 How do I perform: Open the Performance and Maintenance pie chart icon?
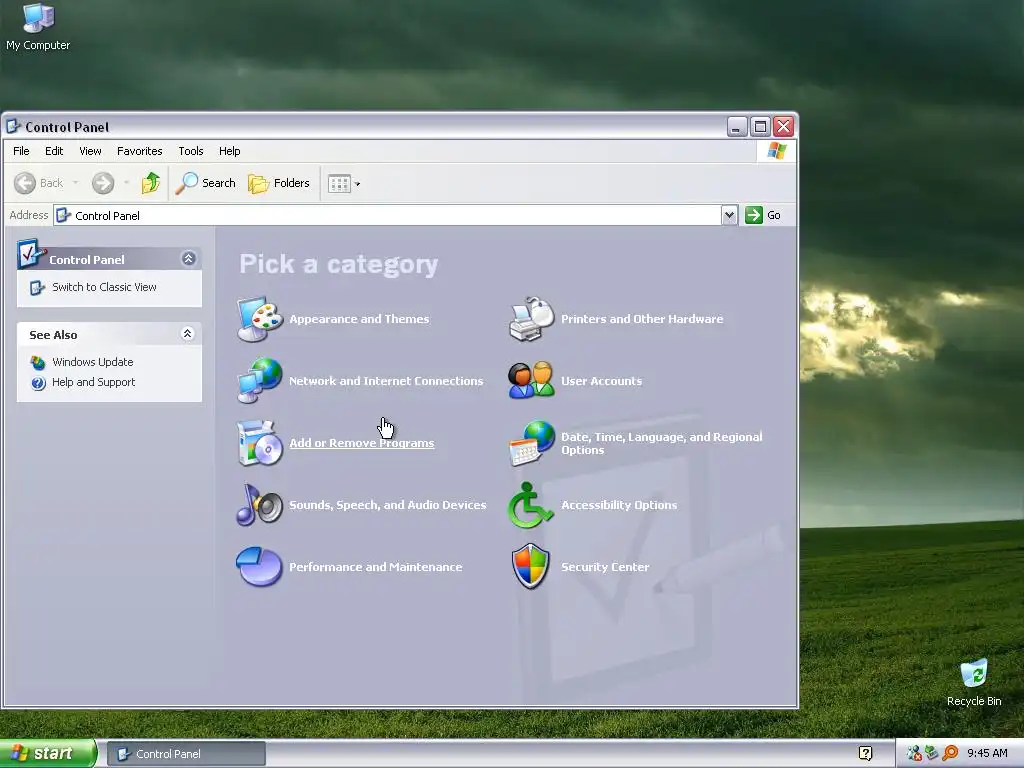259,566
